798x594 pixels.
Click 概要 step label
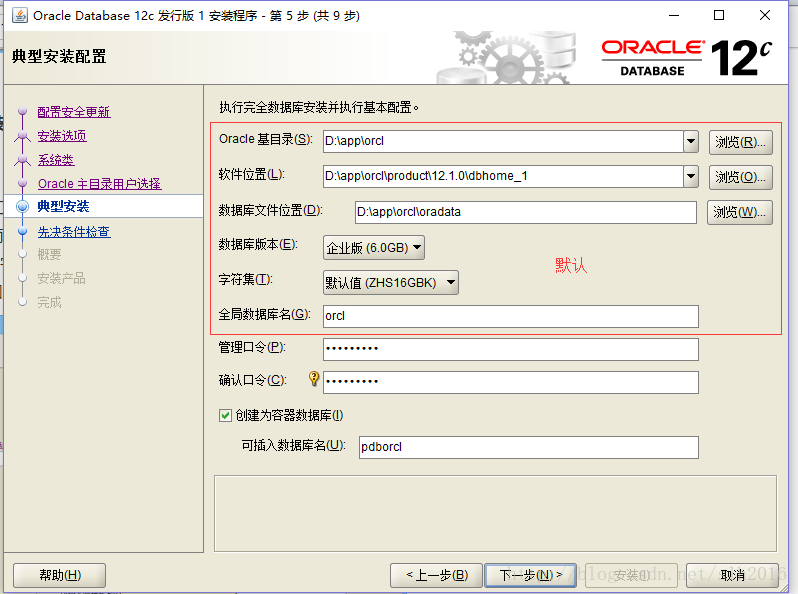pos(49,254)
